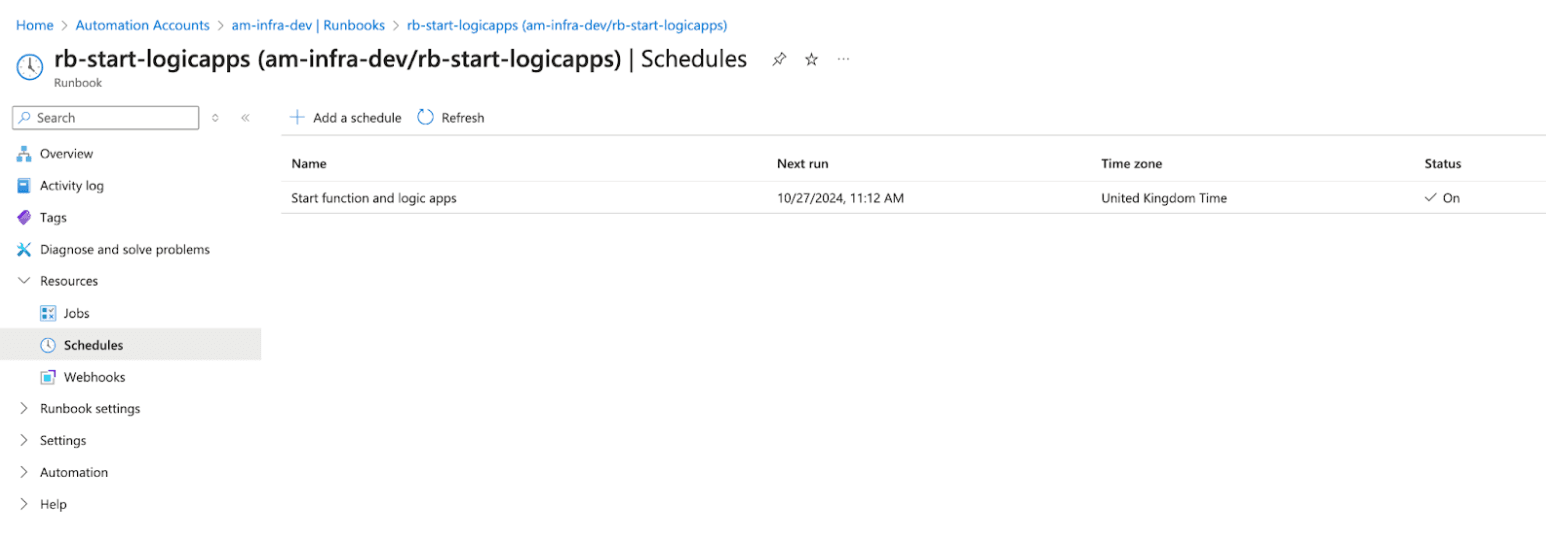Select Schedules in the sidebar menu
This screenshot has height=534, width=1546.
93,346
